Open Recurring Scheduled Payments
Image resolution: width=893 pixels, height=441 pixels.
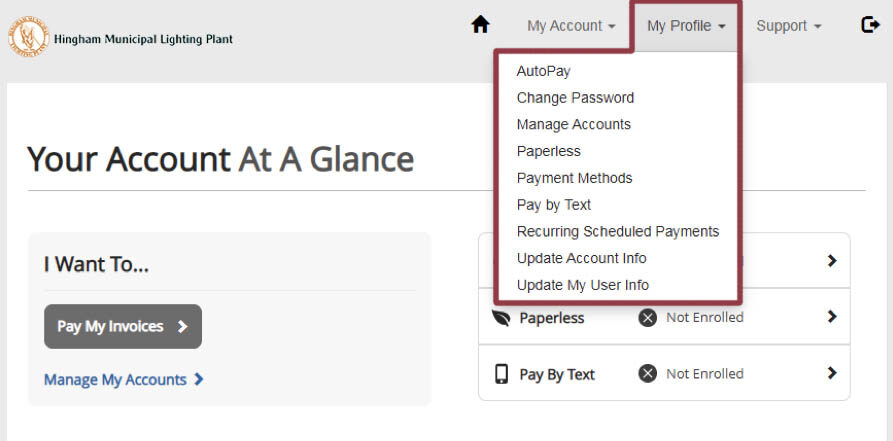pyautogui.click(x=618, y=231)
